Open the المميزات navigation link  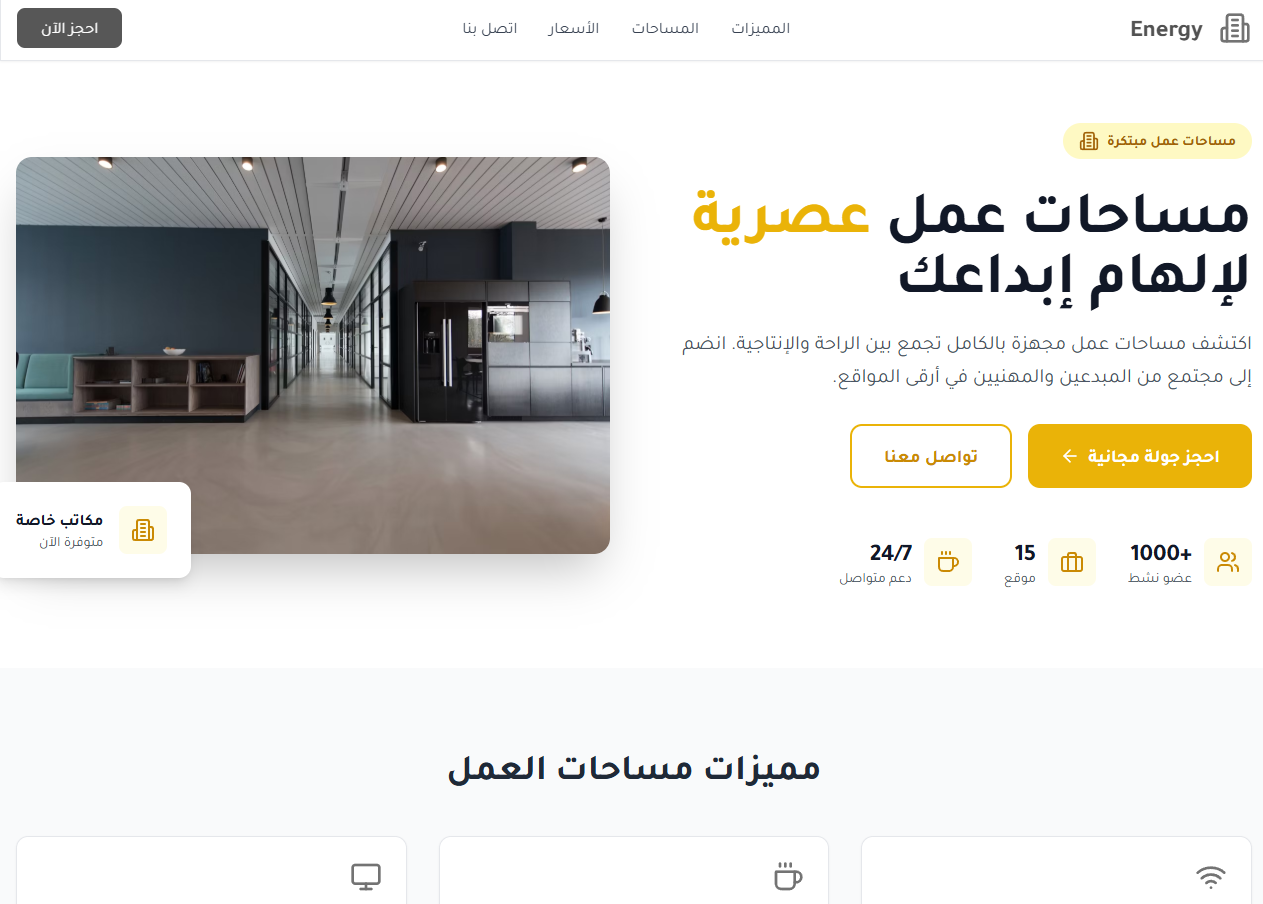760,28
